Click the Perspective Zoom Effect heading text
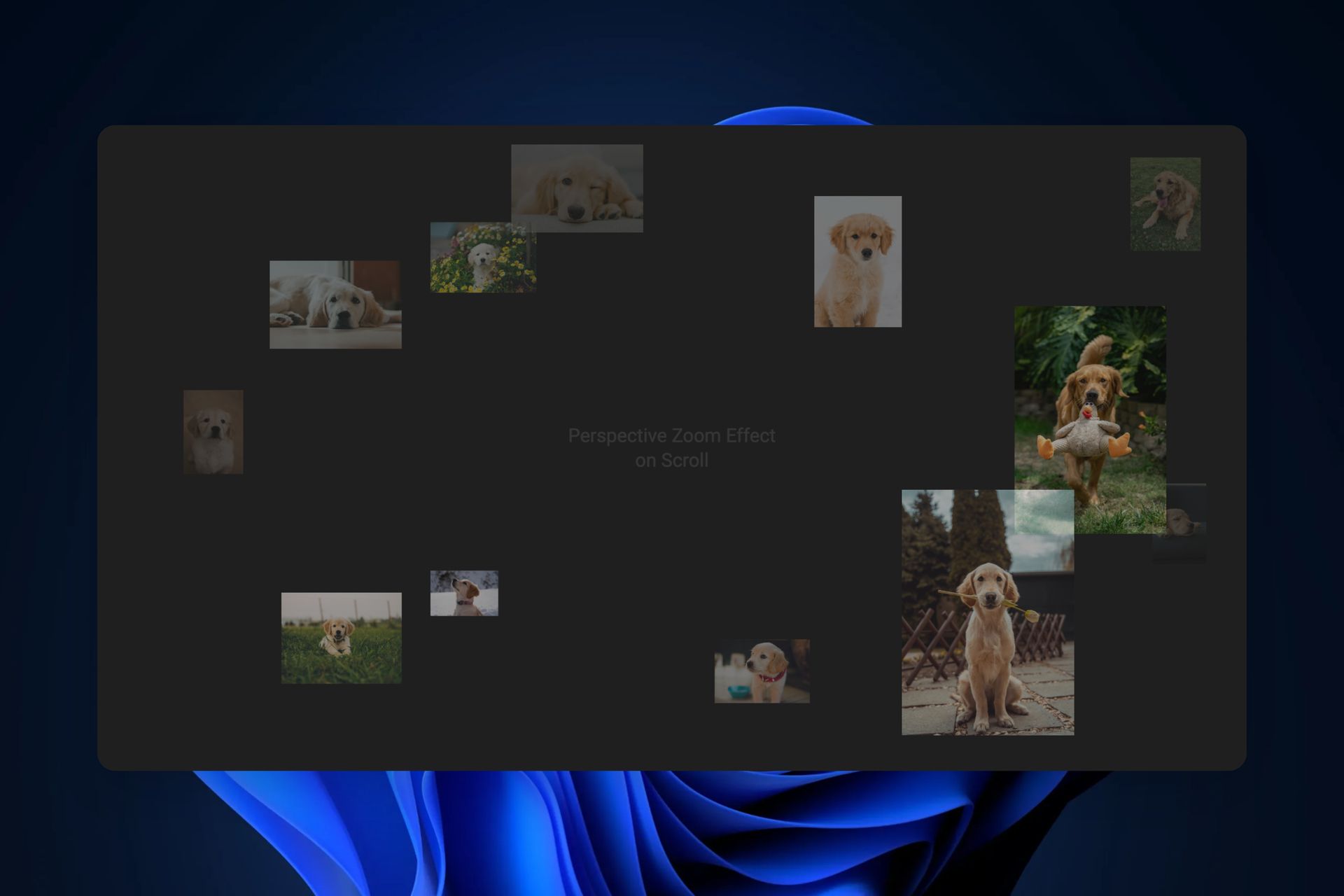1344x896 pixels. [x=671, y=436]
